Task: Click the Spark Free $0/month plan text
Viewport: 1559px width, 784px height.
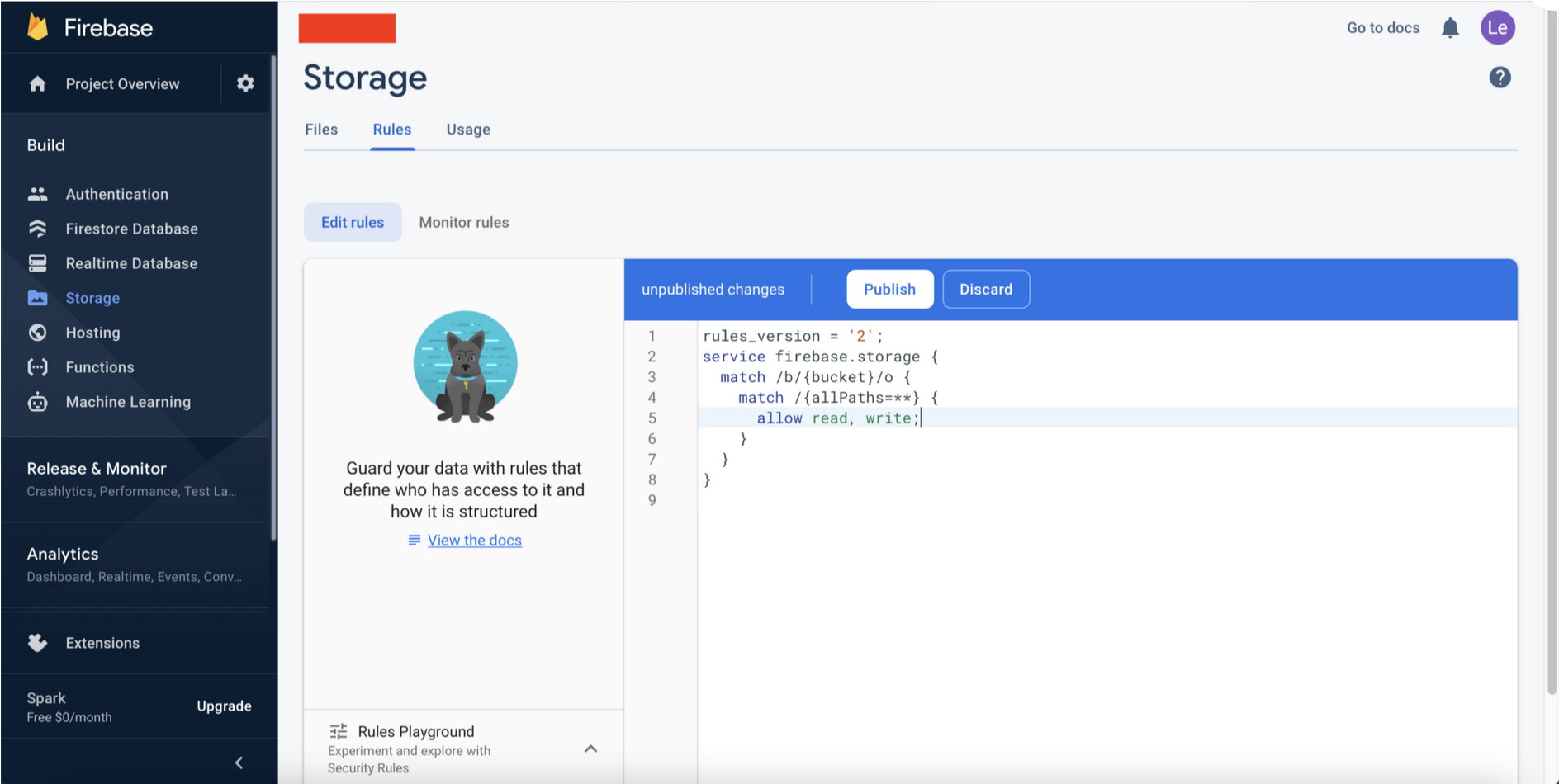Action: pyautogui.click(x=69, y=707)
